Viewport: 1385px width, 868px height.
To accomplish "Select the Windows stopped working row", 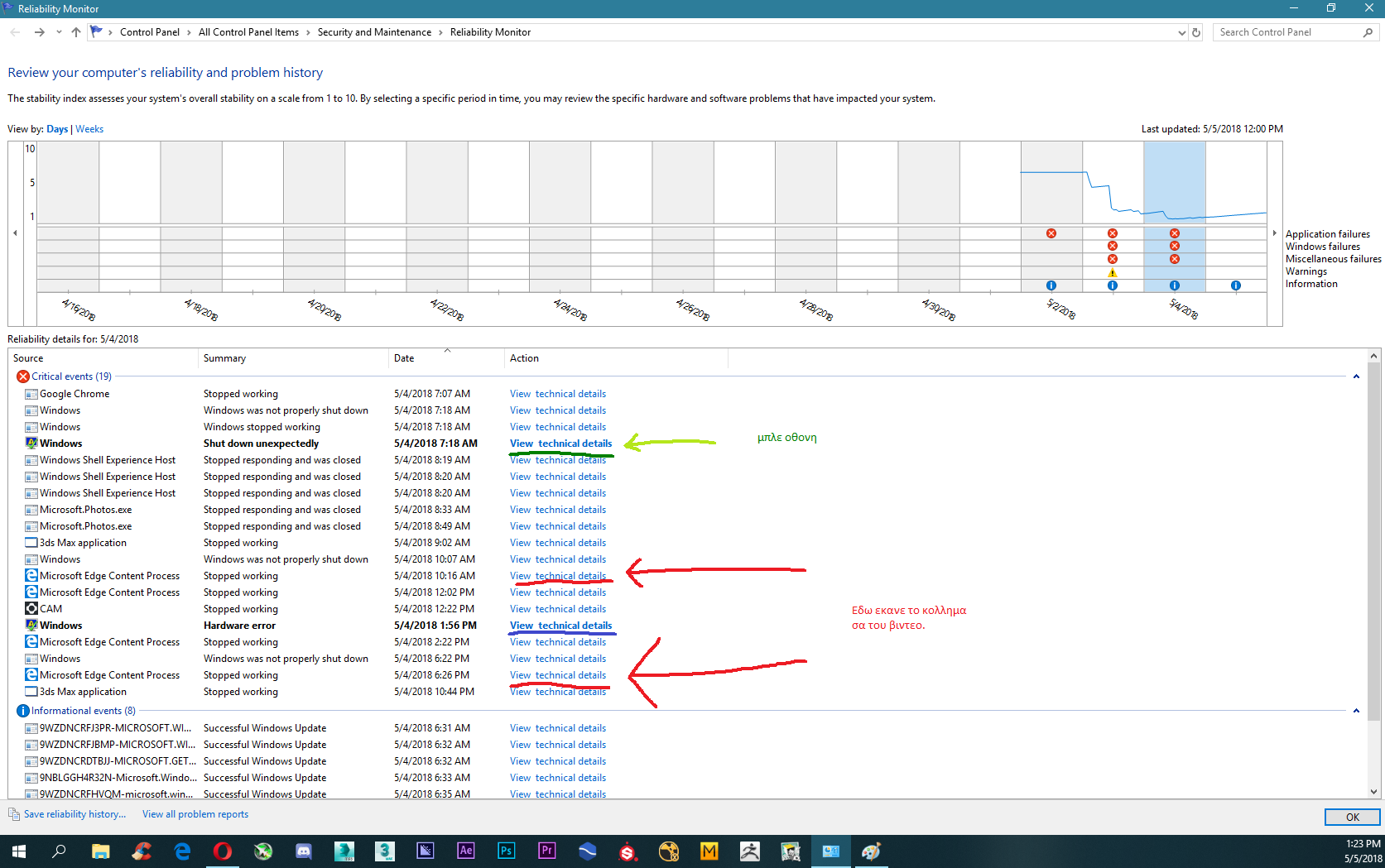I will click(687, 427).
